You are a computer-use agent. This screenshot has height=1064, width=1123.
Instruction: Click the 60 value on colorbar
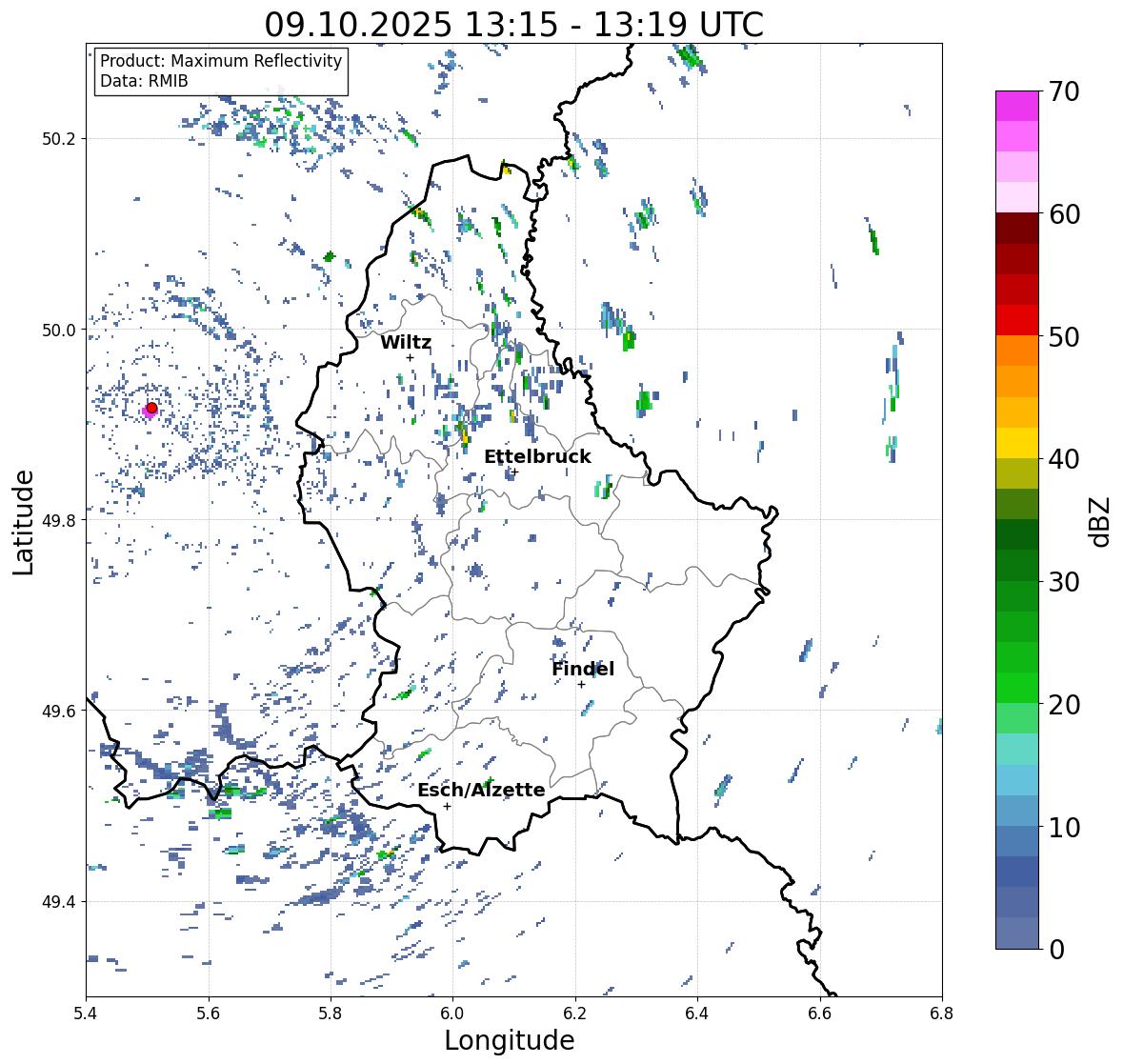coord(1064,214)
